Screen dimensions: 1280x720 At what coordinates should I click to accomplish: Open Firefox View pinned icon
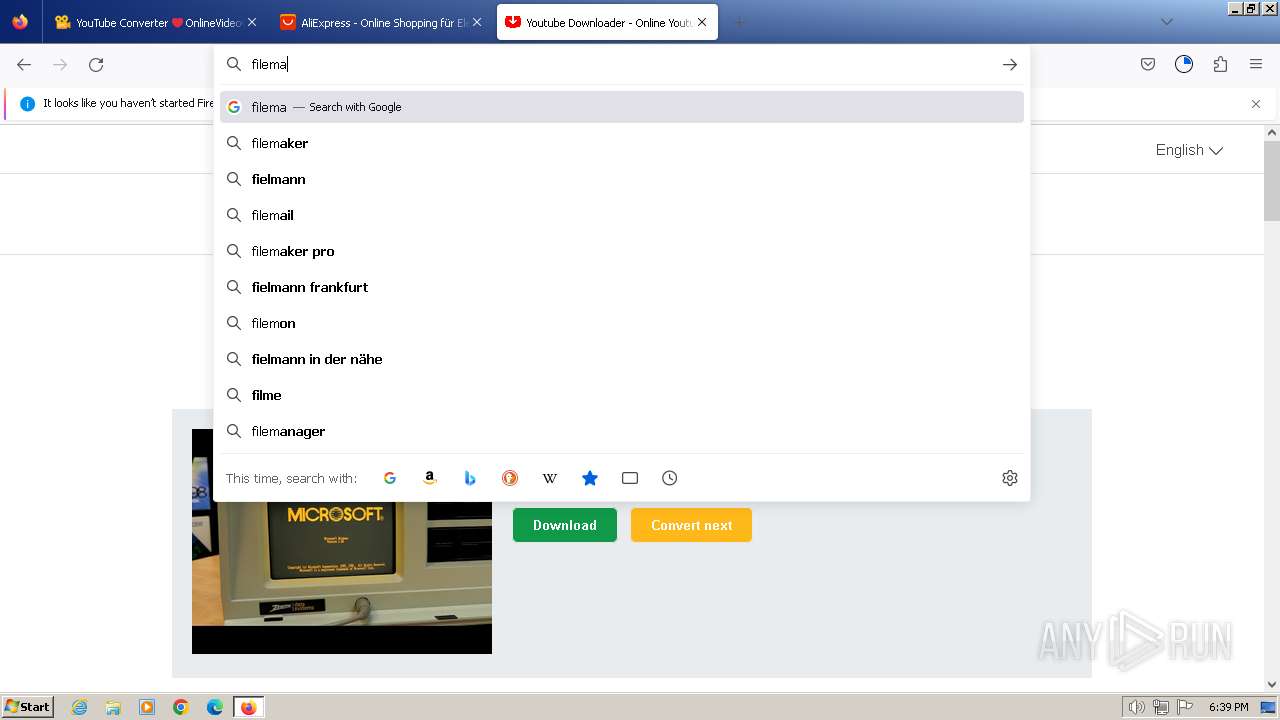pos(20,22)
